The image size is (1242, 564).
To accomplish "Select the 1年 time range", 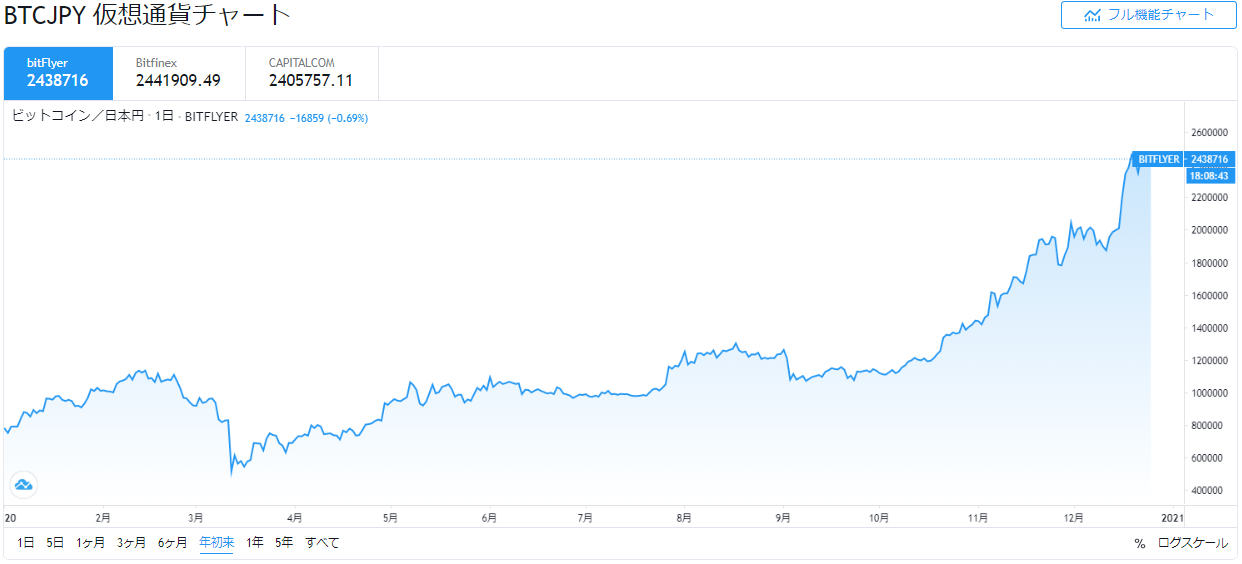I will (x=255, y=543).
